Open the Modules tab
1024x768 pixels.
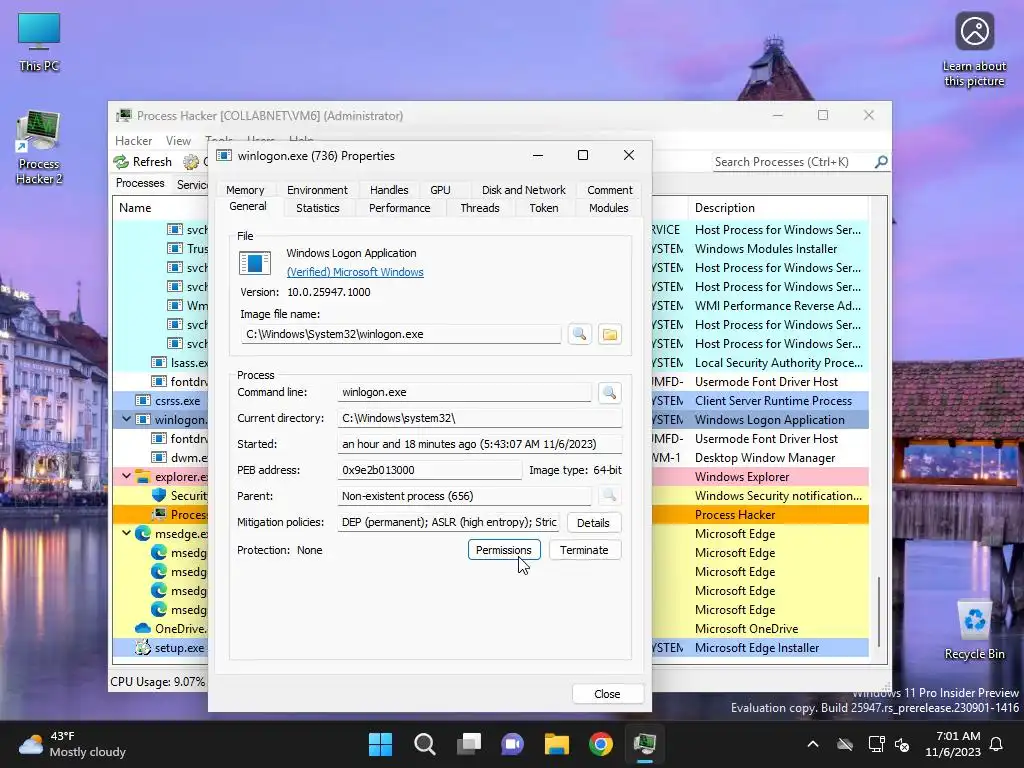click(609, 208)
